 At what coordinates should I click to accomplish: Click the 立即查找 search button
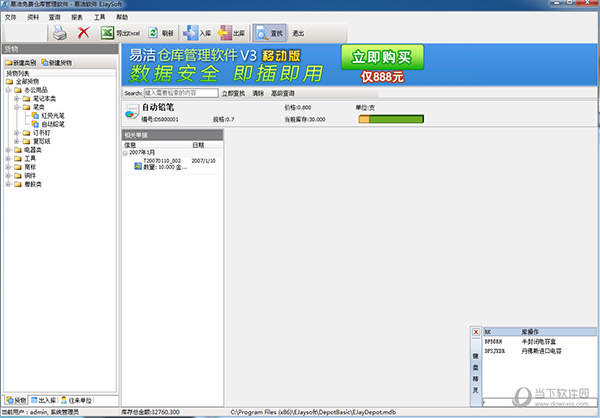click(x=233, y=93)
